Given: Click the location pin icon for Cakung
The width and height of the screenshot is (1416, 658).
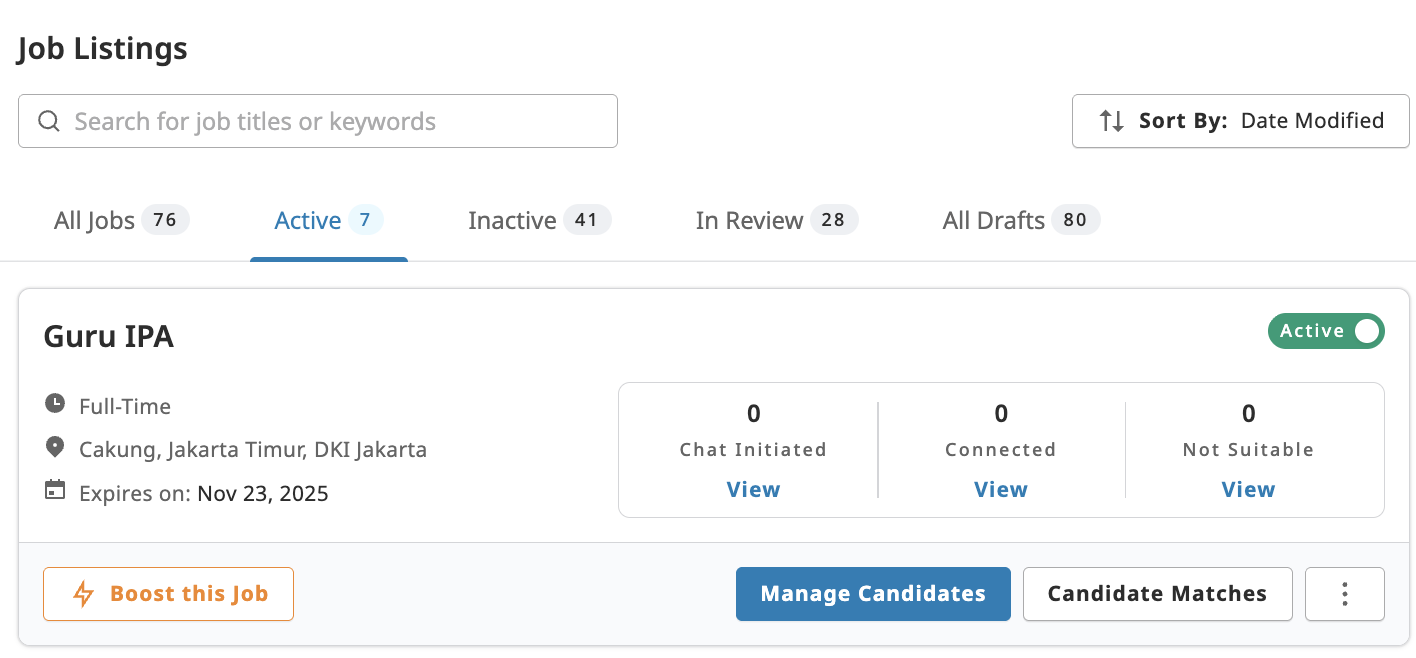Looking at the screenshot, I should coord(55,446).
